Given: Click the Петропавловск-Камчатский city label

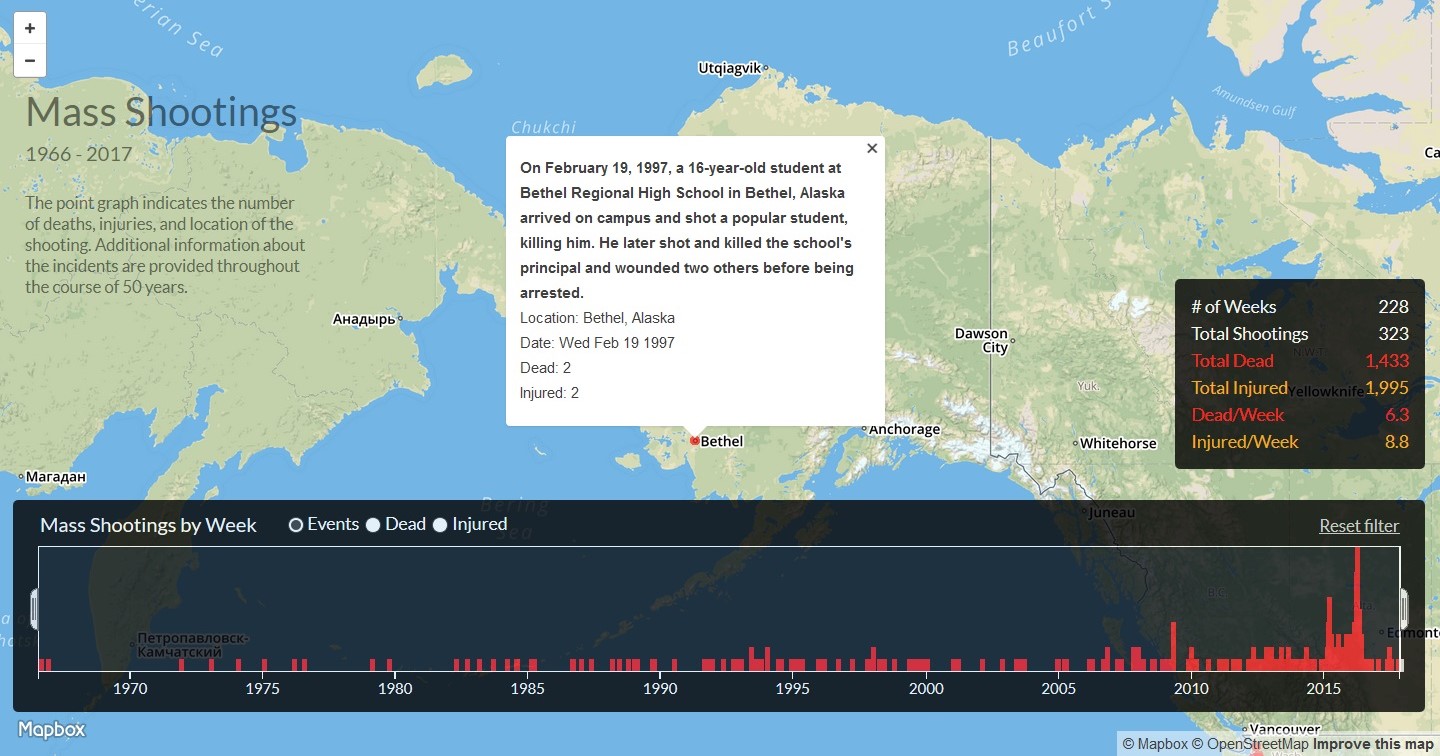Looking at the screenshot, I should coord(193,645).
